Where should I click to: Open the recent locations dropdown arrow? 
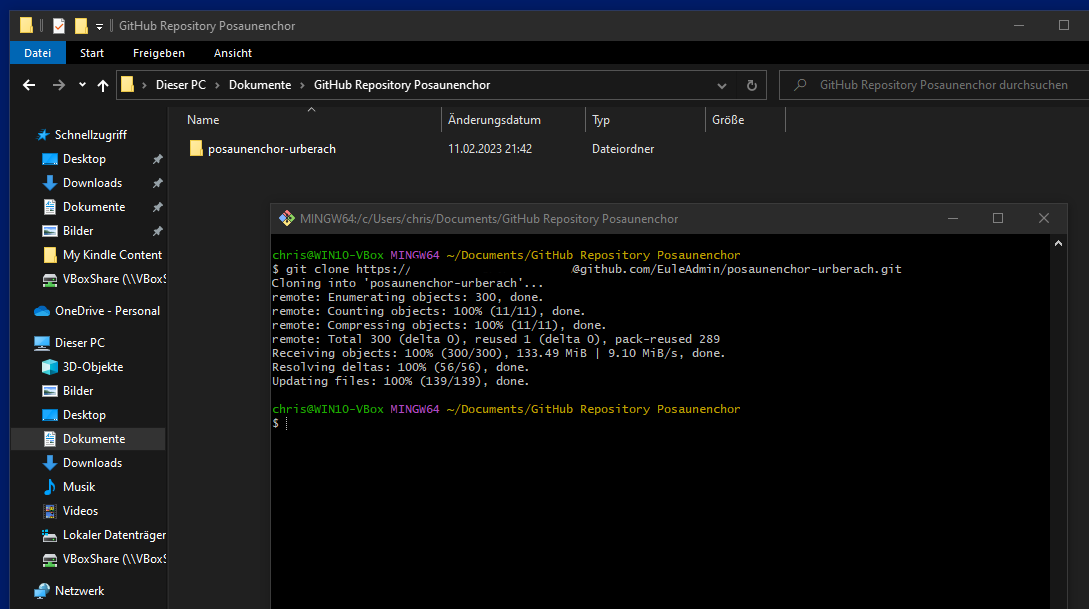pyautogui.click(x=82, y=85)
